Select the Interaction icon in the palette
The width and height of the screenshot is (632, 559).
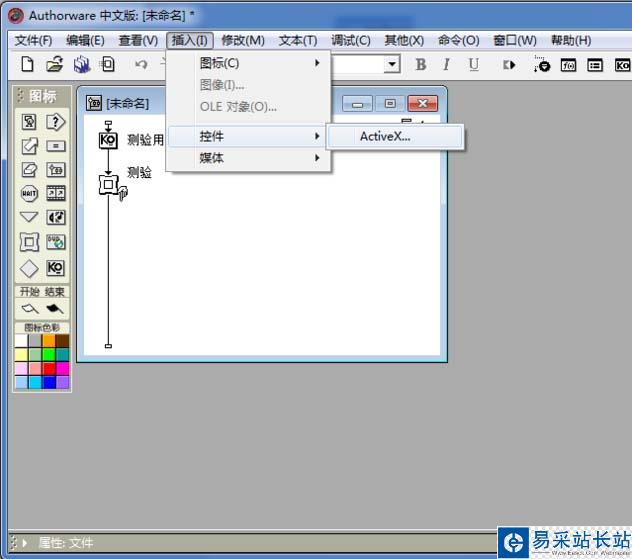pyautogui.click(x=56, y=122)
